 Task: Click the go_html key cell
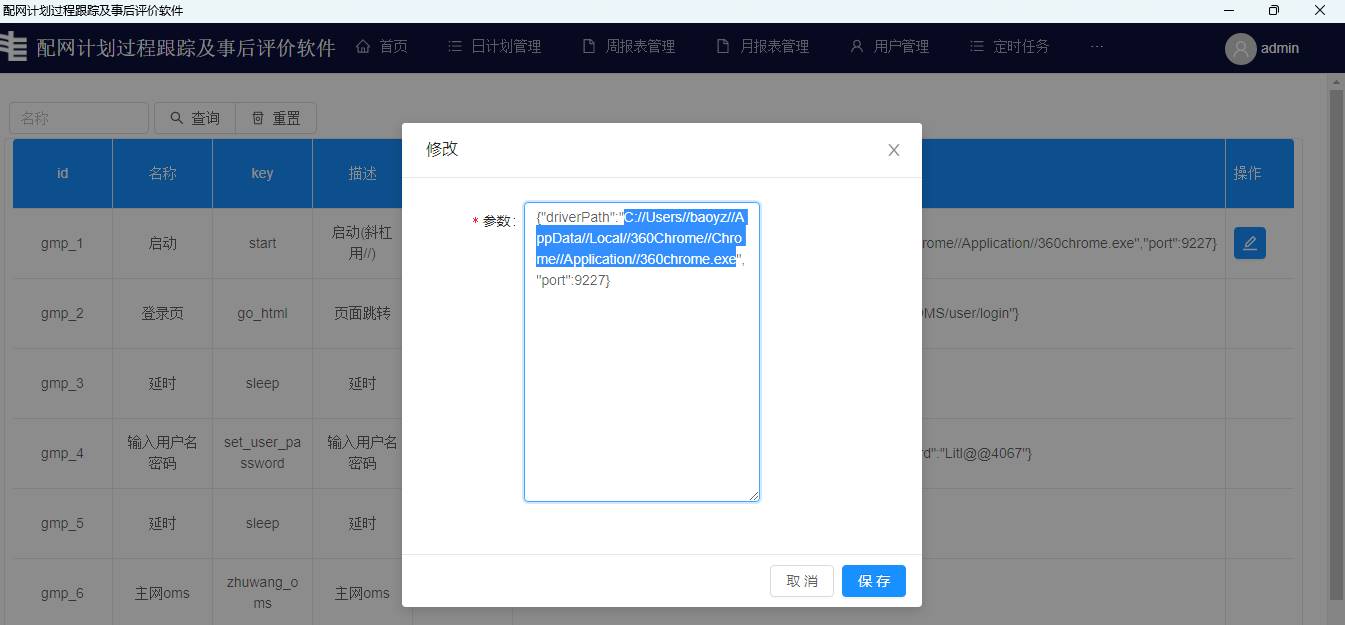(263, 313)
